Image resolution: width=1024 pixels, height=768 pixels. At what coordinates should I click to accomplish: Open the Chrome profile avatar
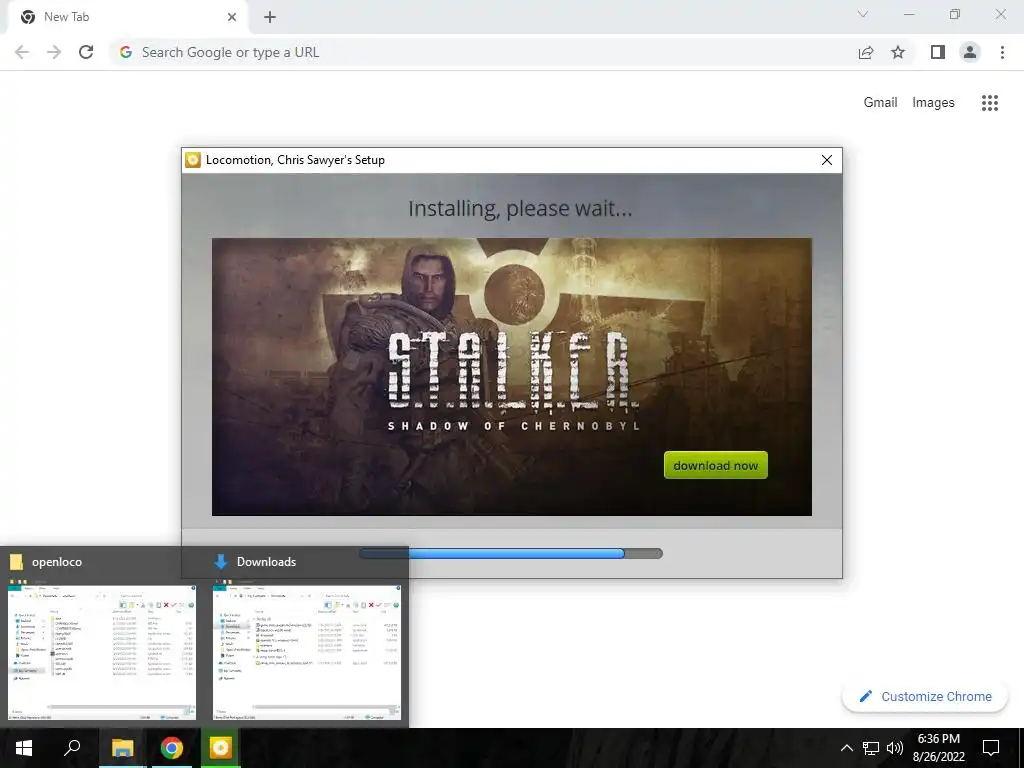coord(970,52)
